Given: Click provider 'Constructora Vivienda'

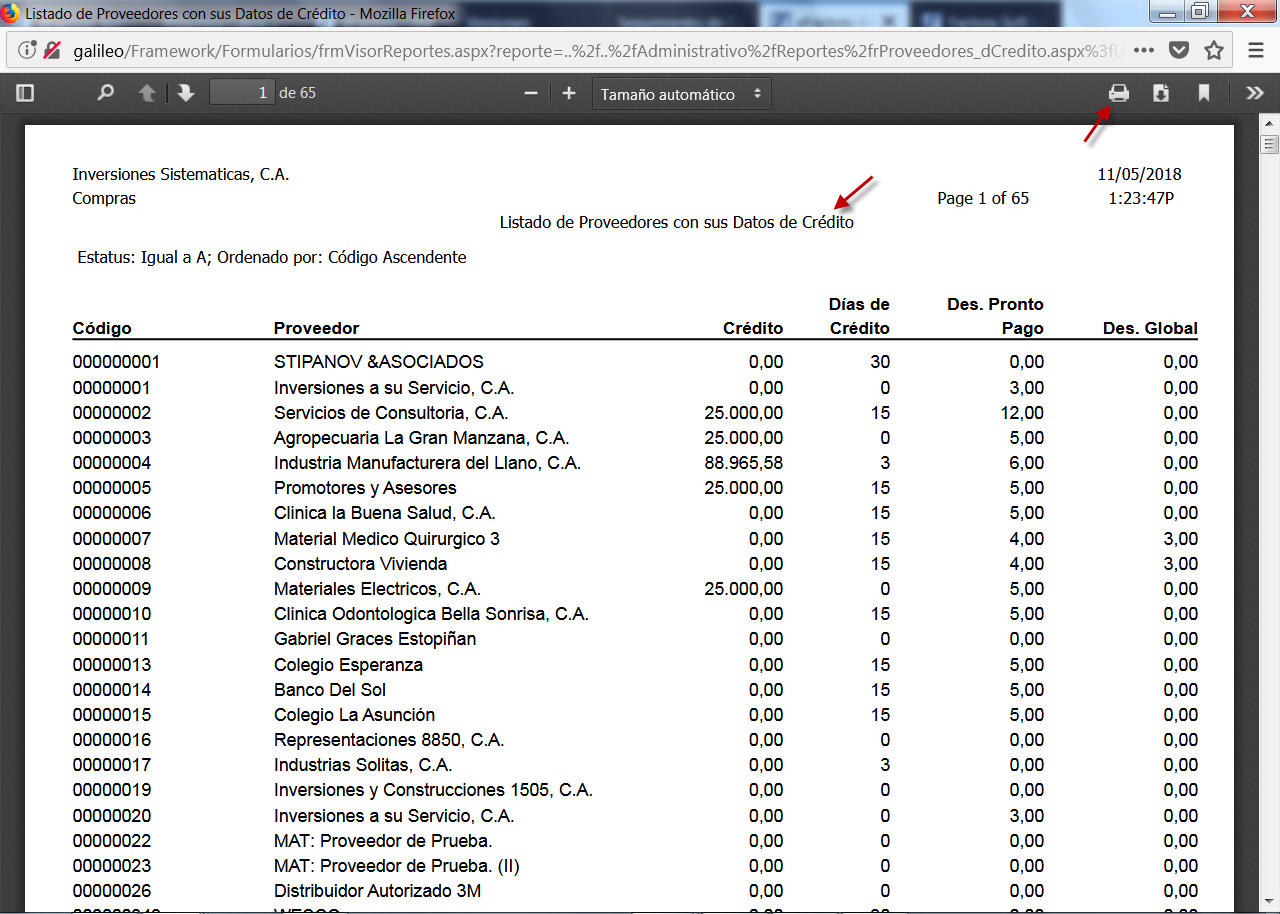Looking at the screenshot, I should (x=361, y=564).
